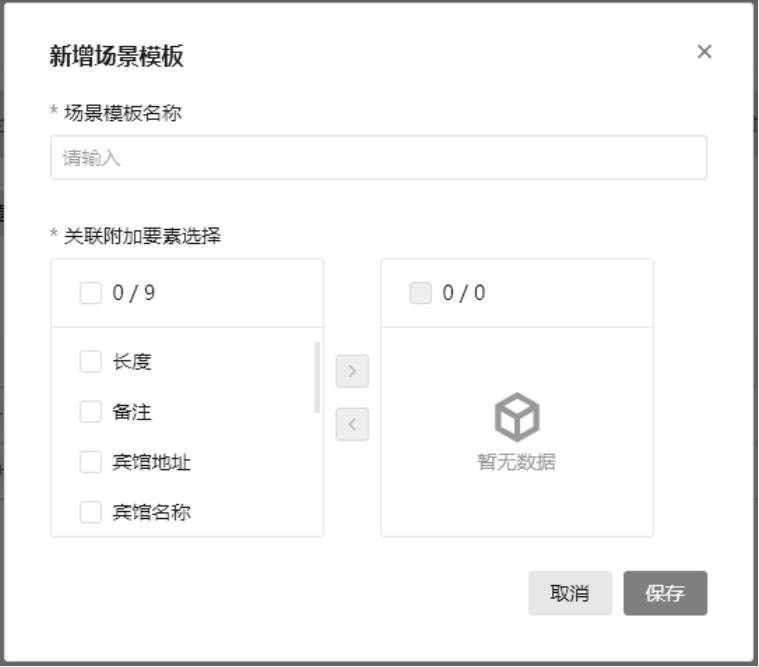The image size is (759, 667).
Task: Click the 0 / 9 count text
Action: [134, 293]
